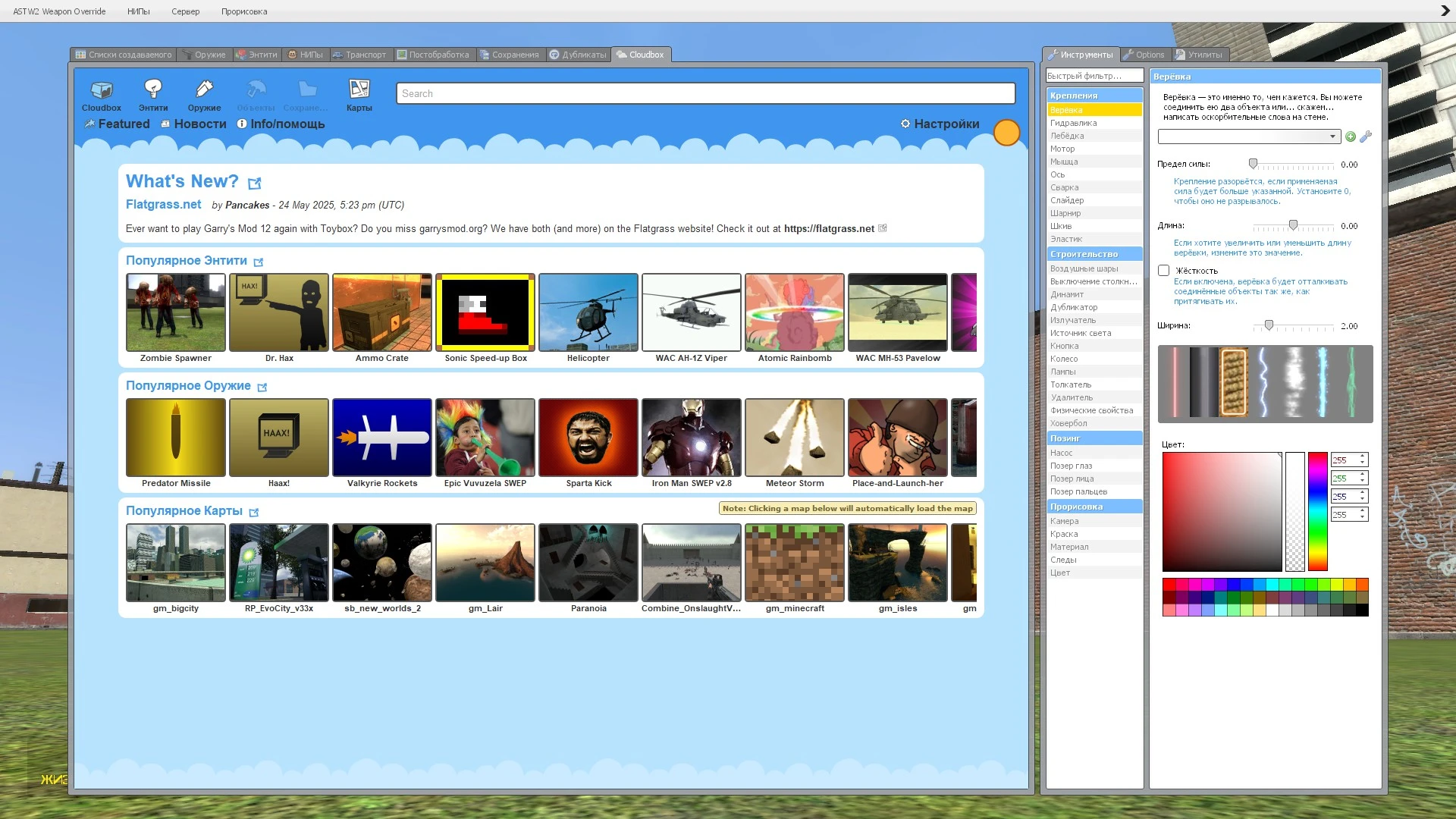Open Новости via the newspaper icon
The width and height of the screenshot is (1456, 819).
(x=166, y=124)
